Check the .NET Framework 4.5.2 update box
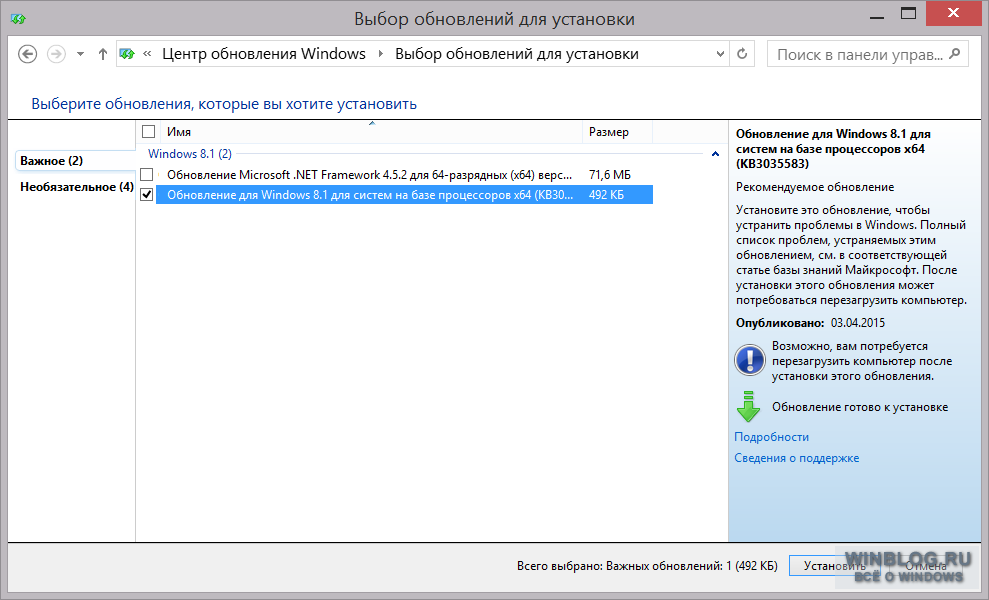Image resolution: width=989 pixels, height=600 pixels. [x=147, y=175]
